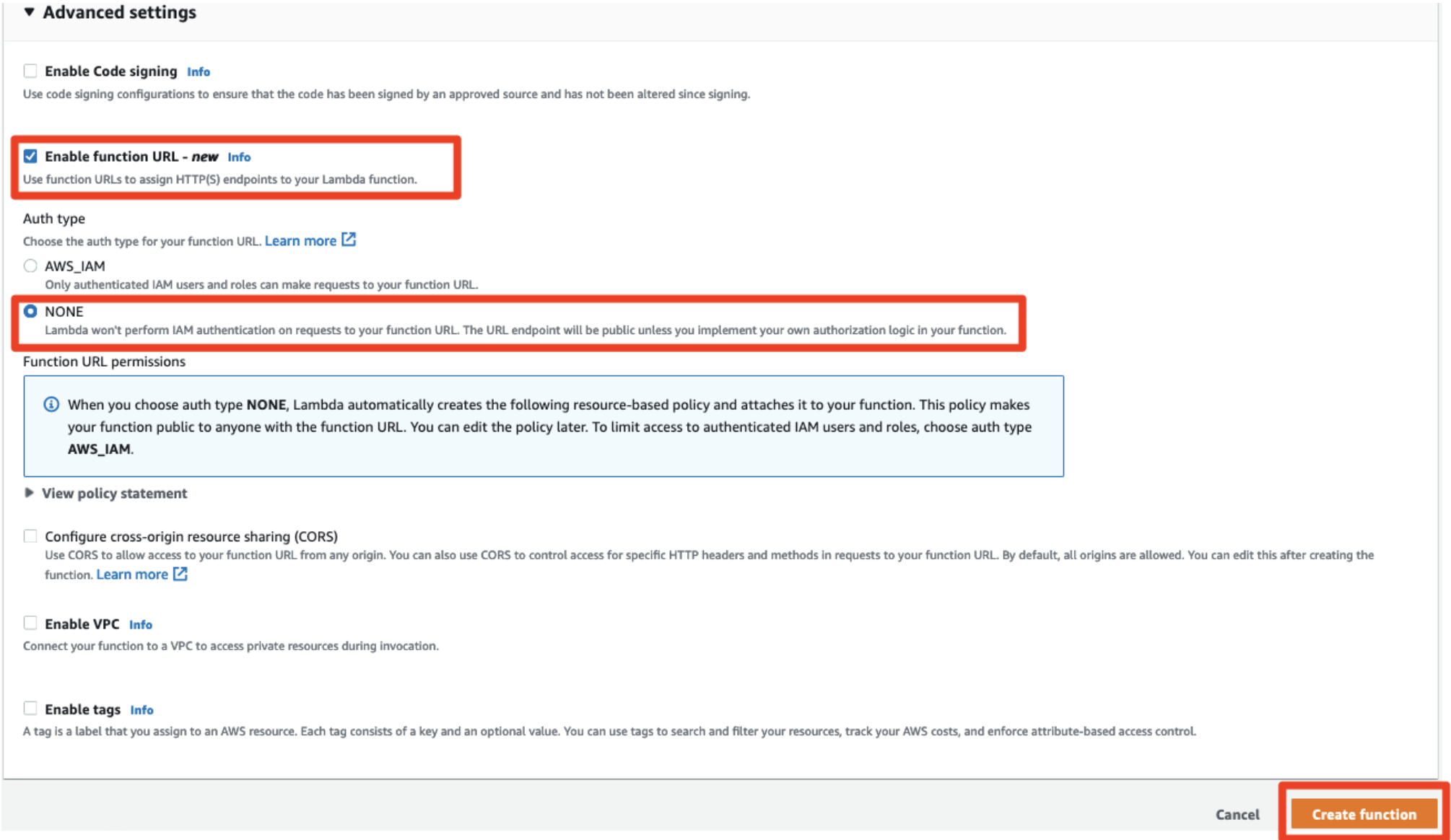Select the AWS_IAM auth type radio
Viewport: 1451px width, 840px height.
(30, 266)
